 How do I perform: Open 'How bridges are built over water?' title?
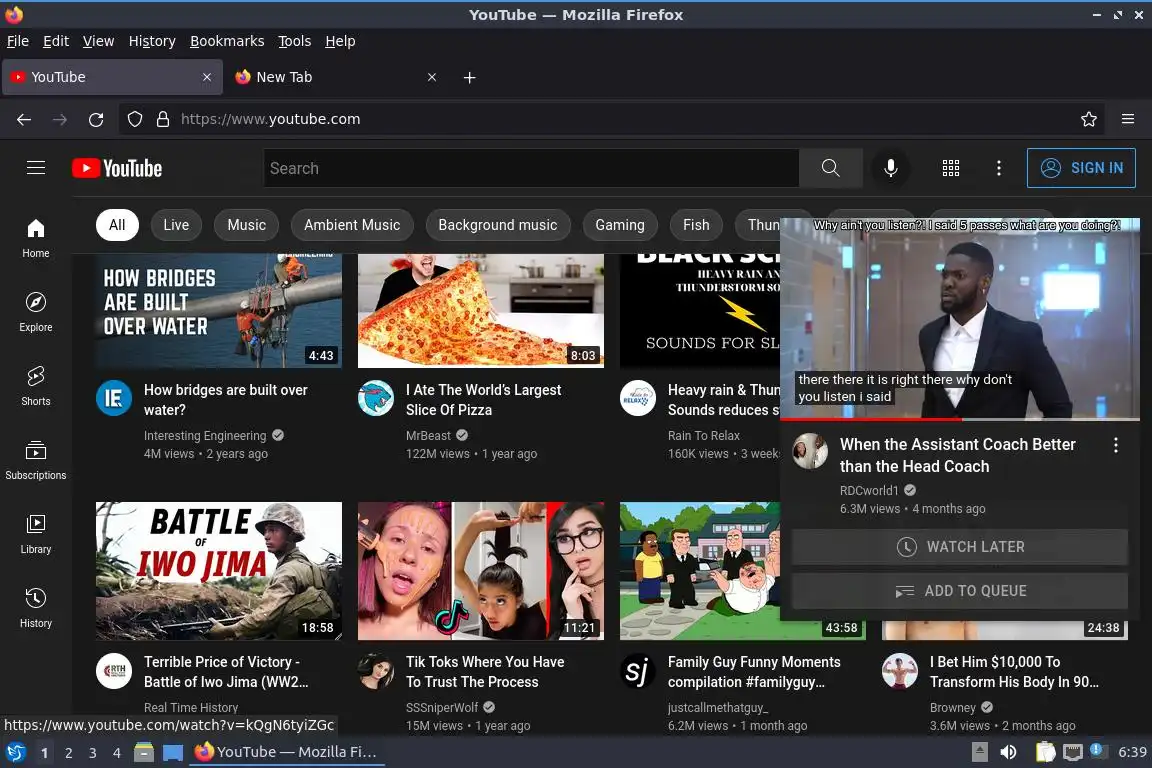[226, 400]
